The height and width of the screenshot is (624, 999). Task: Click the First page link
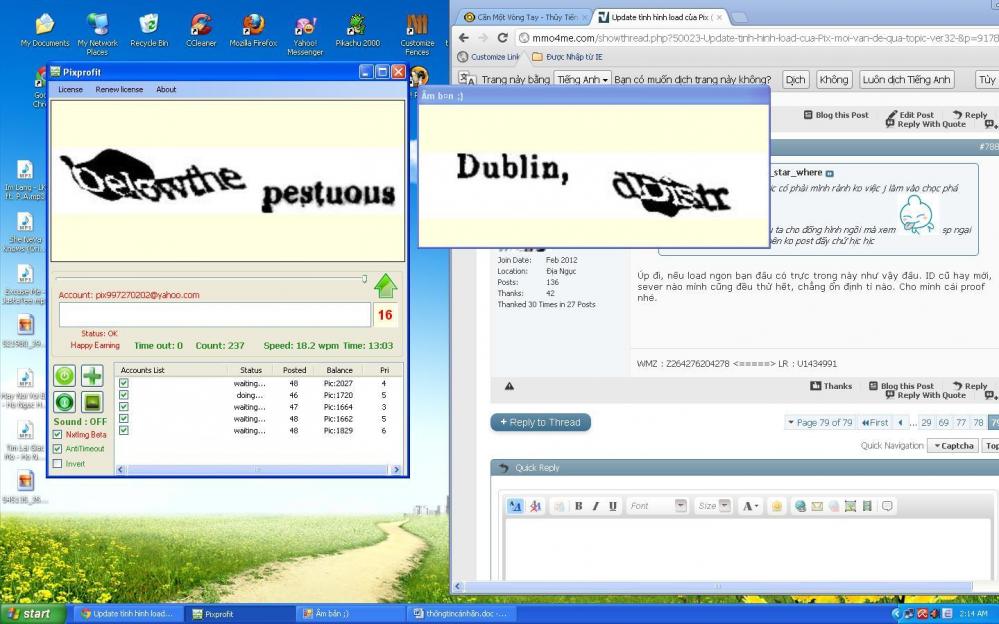(875, 422)
